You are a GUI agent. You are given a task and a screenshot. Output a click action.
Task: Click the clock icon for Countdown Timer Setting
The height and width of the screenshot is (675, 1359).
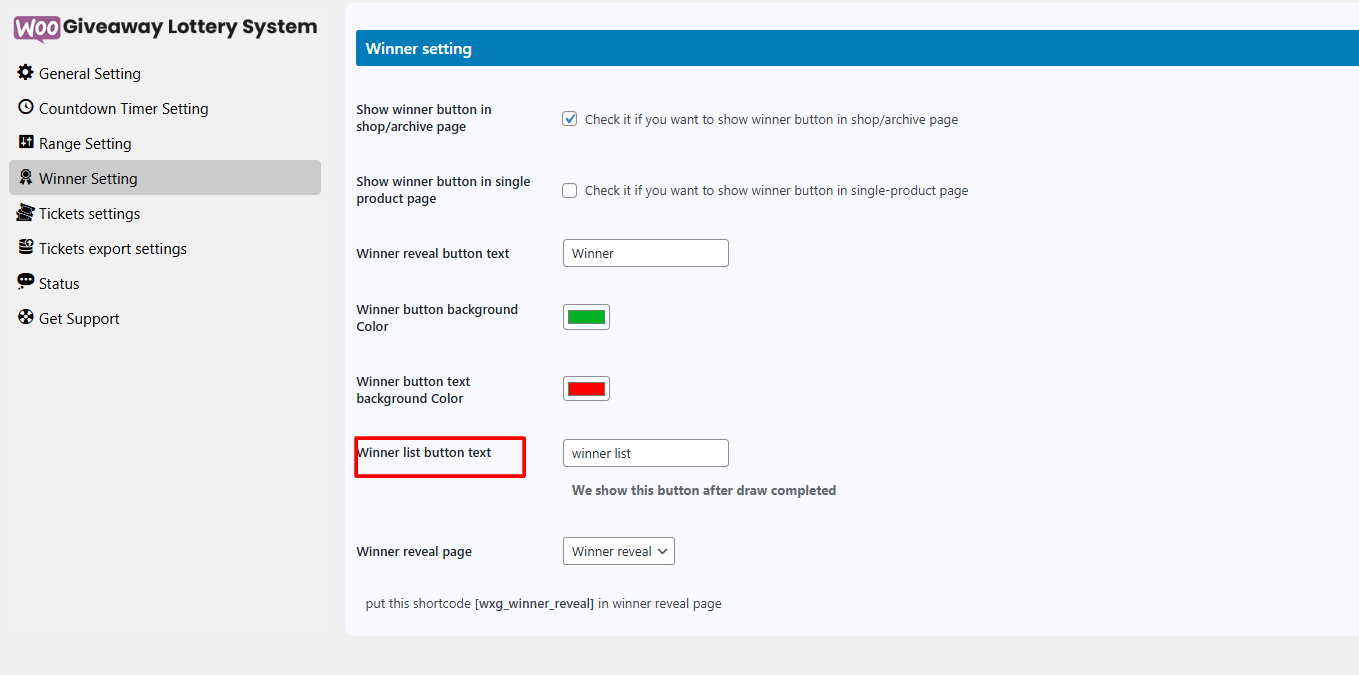point(26,107)
